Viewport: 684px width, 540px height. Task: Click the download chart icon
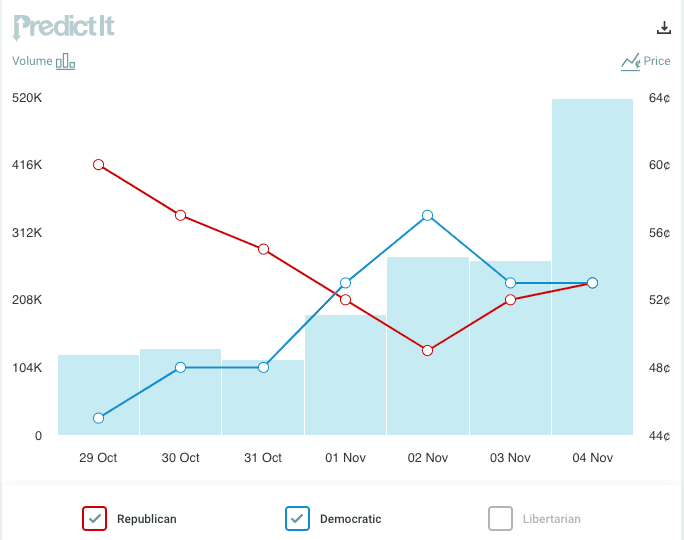pos(662,28)
